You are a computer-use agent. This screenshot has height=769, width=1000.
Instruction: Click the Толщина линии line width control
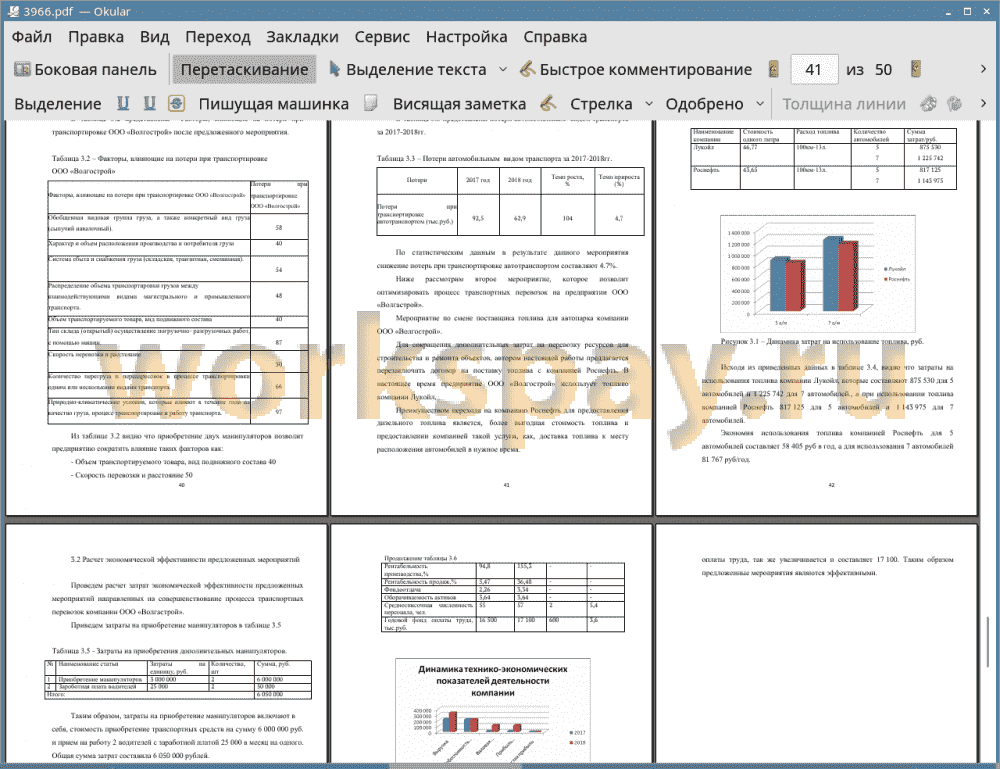pos(844,104)
